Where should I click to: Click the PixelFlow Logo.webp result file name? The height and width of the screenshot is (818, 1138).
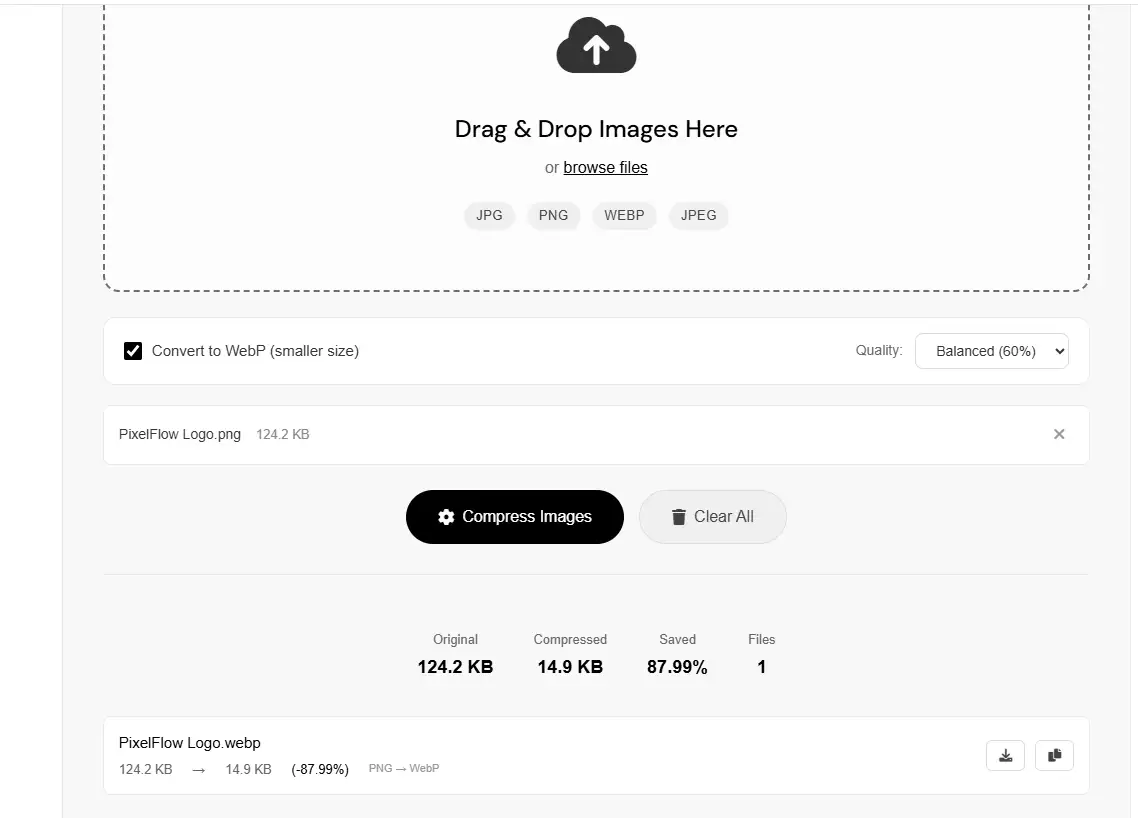[190, 743]
